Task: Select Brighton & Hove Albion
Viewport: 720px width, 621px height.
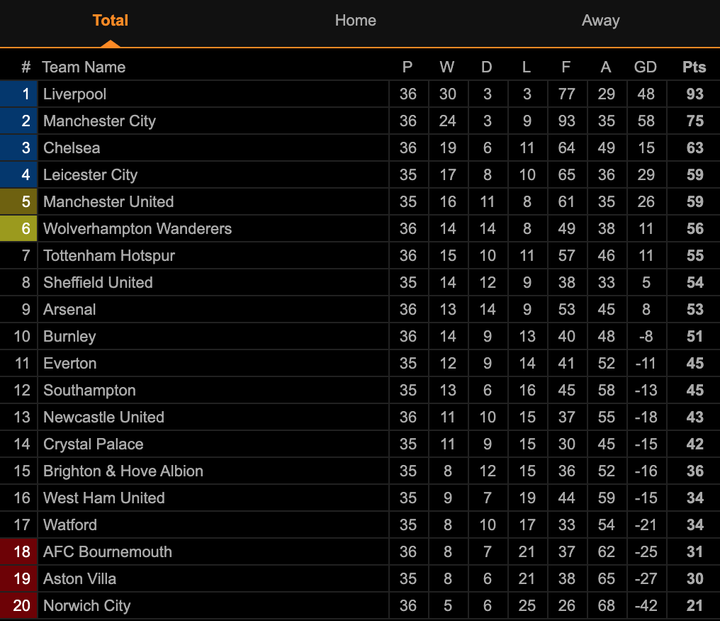Action: [123, 471]
